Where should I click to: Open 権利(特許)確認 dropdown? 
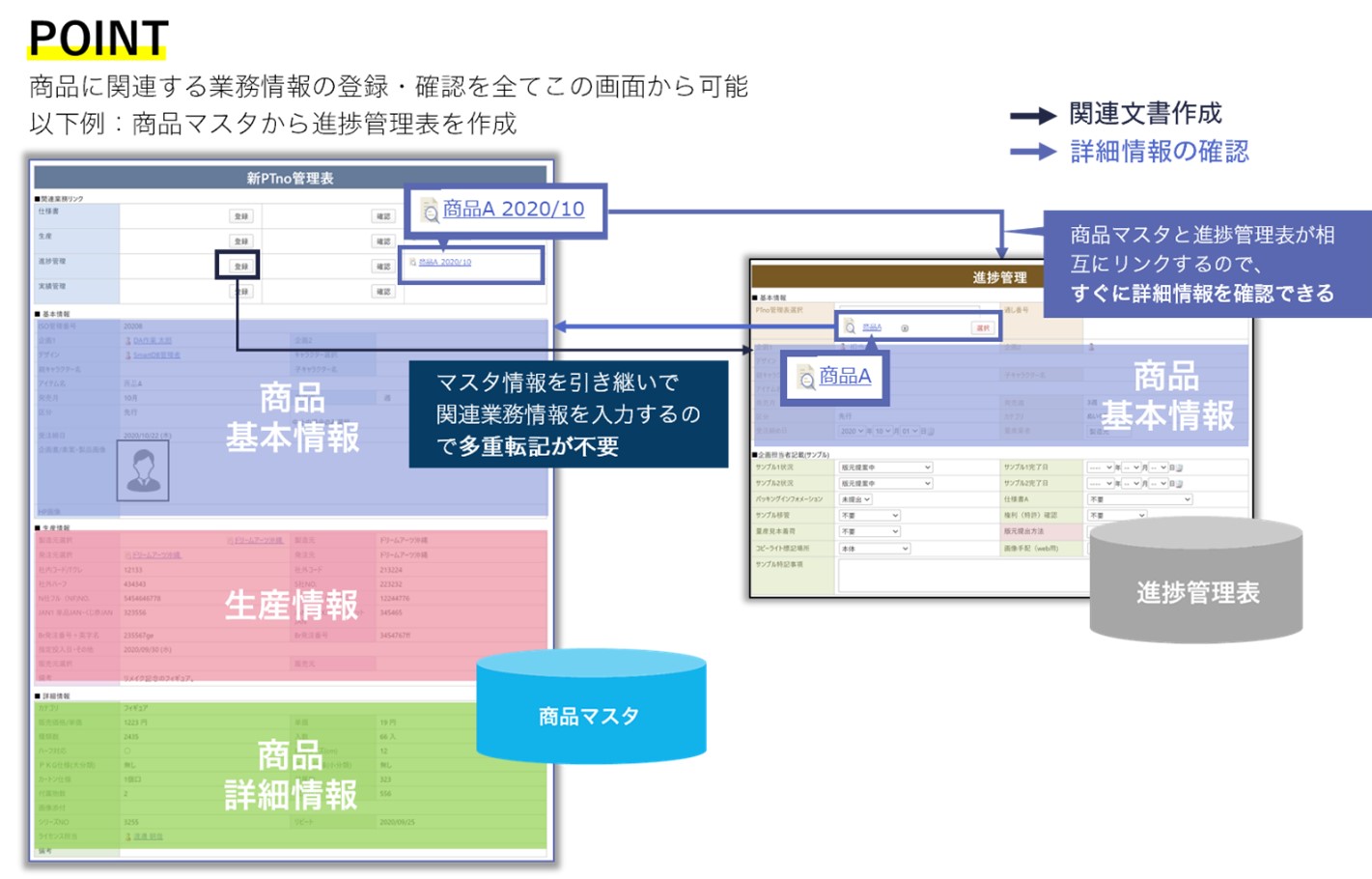coord(1117,516)
